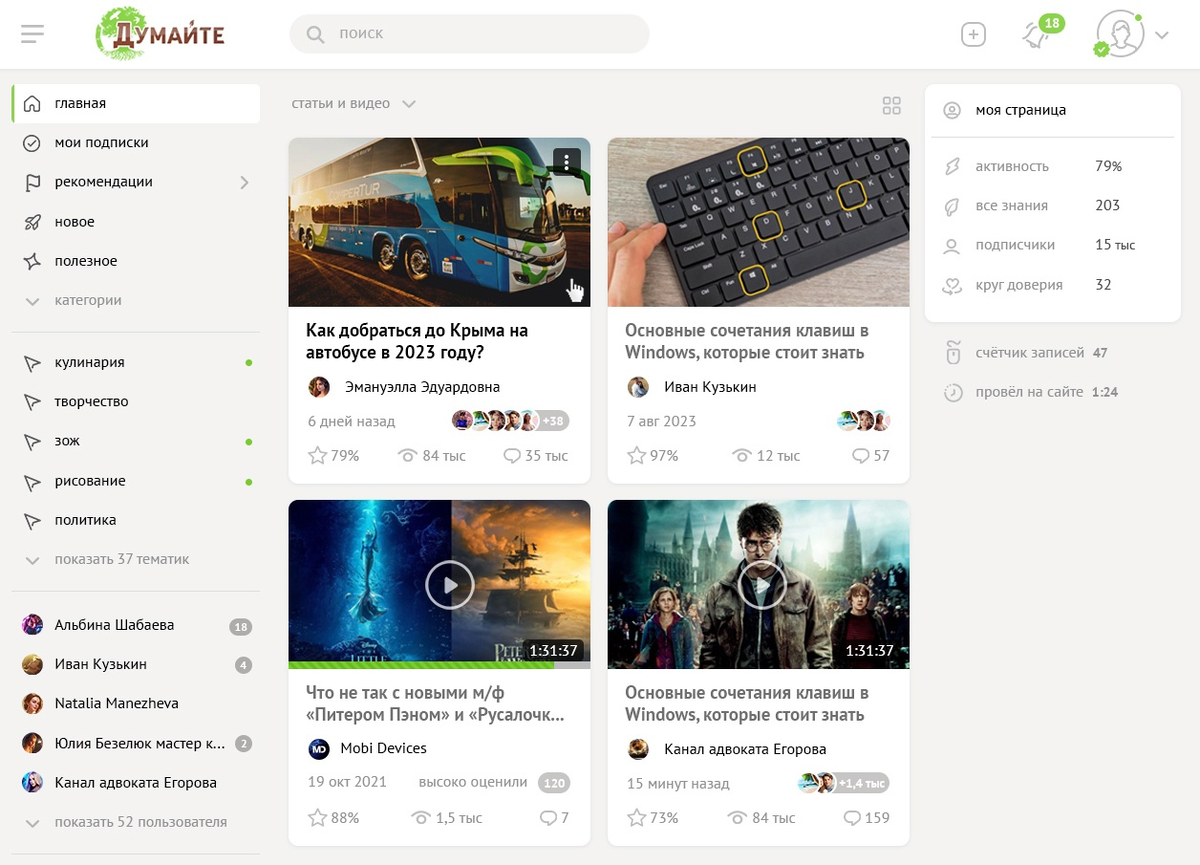The height and width of the screenshot is (865, 1200).
Task: Click the plus icon to add post
Action: (973, 34)
